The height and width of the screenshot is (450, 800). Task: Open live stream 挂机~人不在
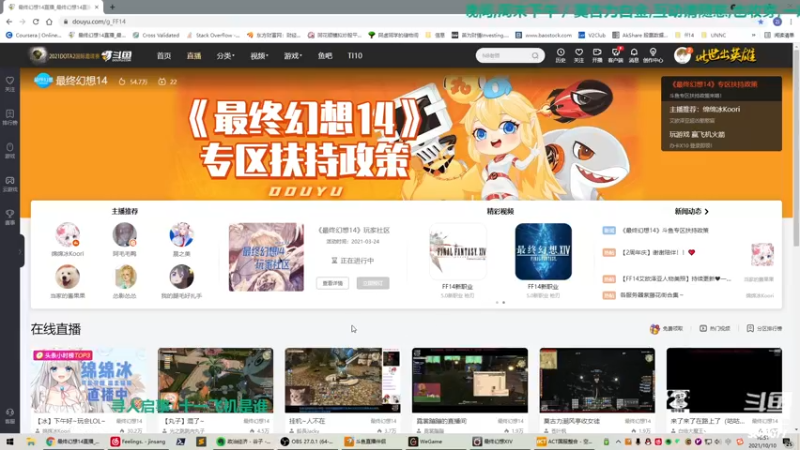pyautogui.click(x=342, y=381)
